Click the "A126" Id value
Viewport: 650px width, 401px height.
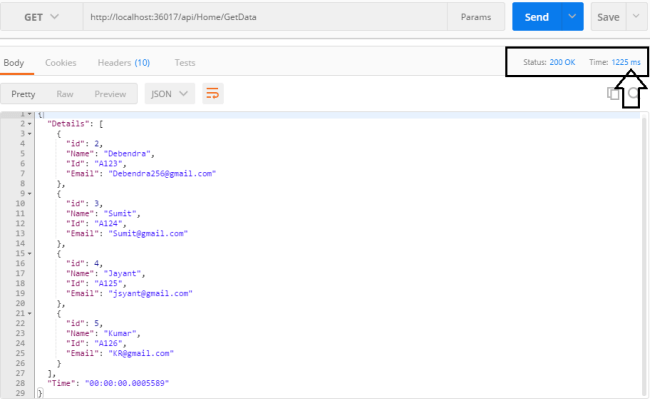coord(108,343)
